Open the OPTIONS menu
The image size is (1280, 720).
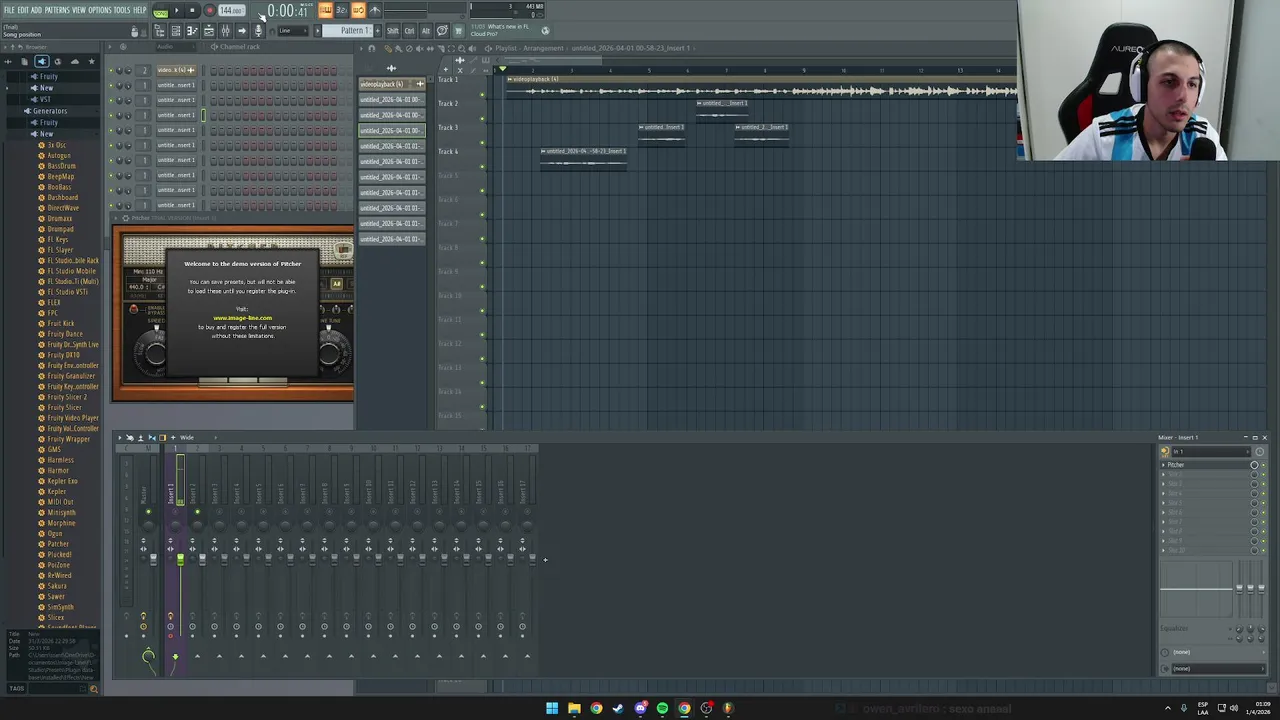tap(100, 10)
